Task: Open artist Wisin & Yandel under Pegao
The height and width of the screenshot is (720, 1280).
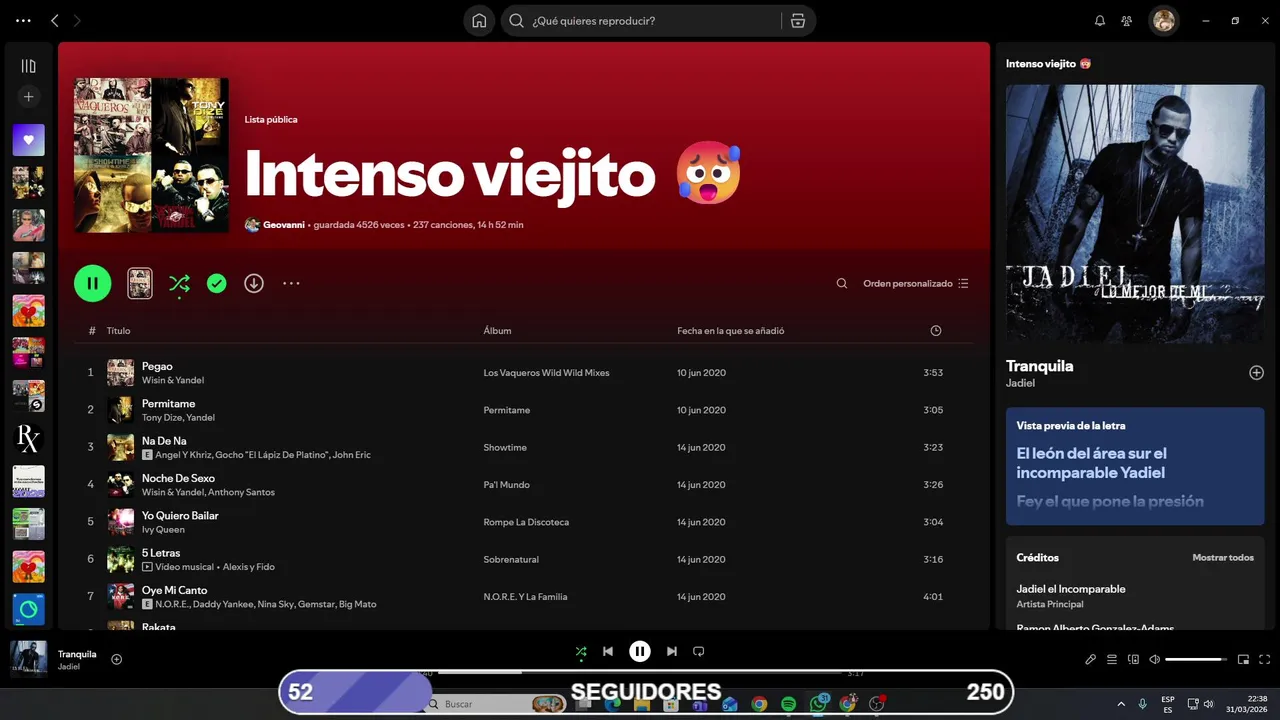Action: click(173, 381)
